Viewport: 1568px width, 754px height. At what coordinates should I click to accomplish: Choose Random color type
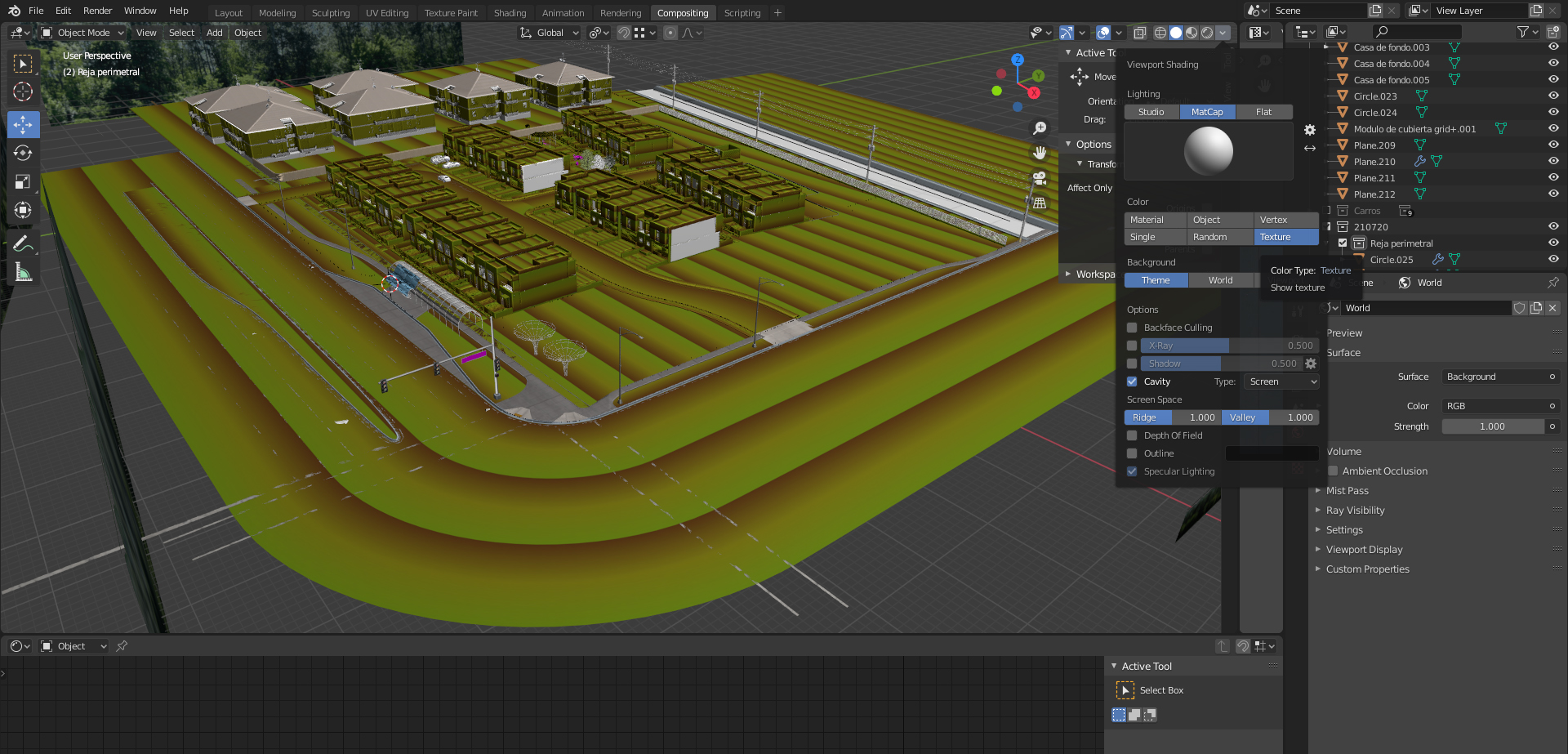click(x=1220, y=237)
